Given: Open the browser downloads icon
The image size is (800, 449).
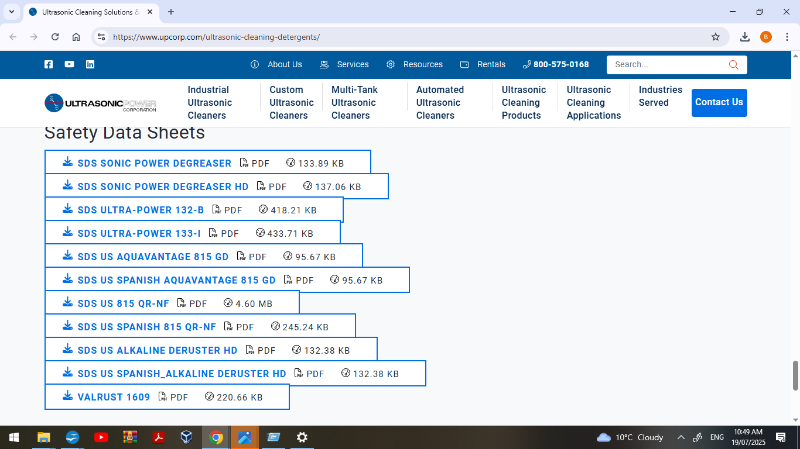Looking at the screenshot, I should (x=745, y=37).
